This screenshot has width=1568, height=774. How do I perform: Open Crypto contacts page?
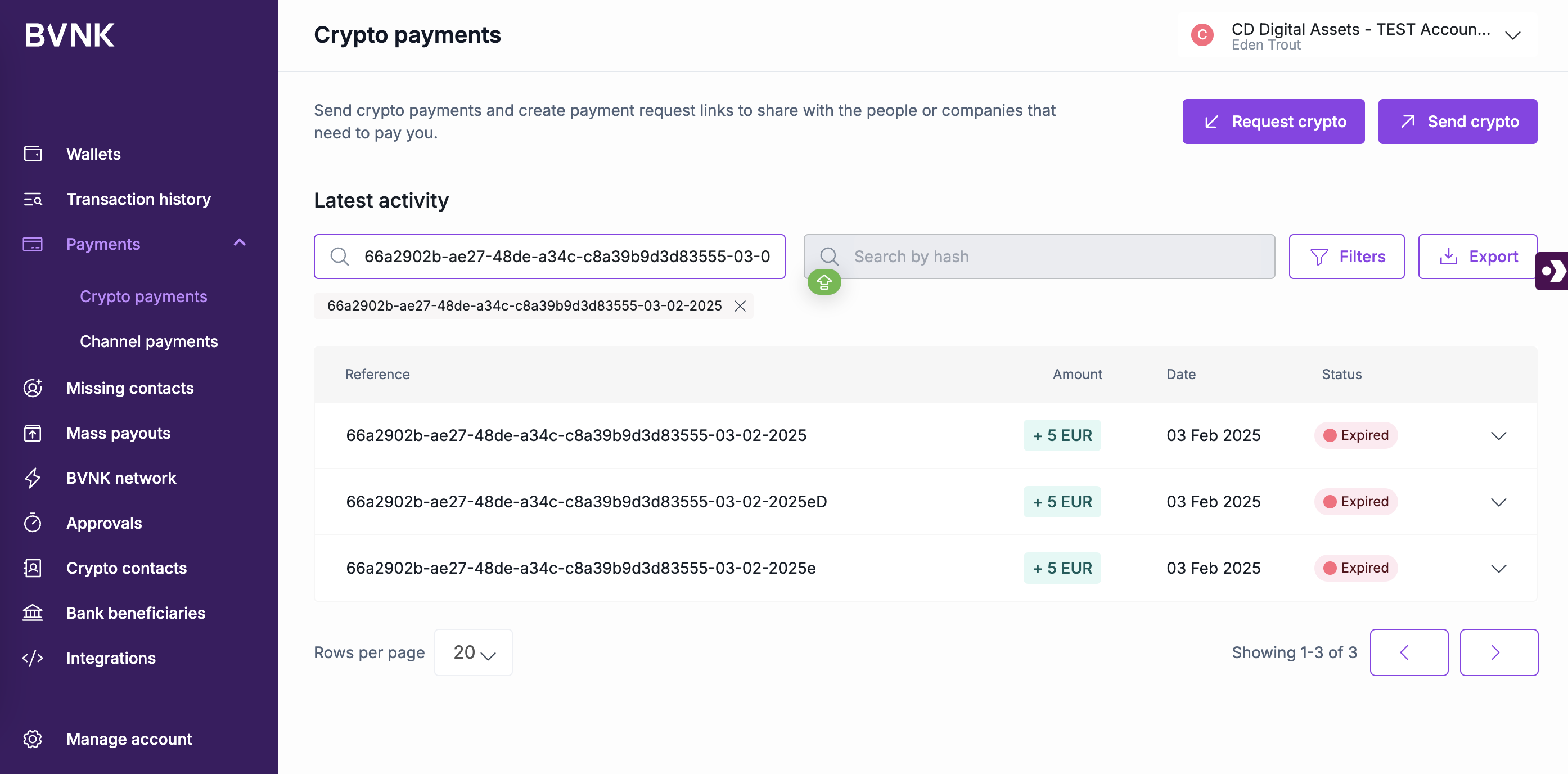(x=127, y=568)
